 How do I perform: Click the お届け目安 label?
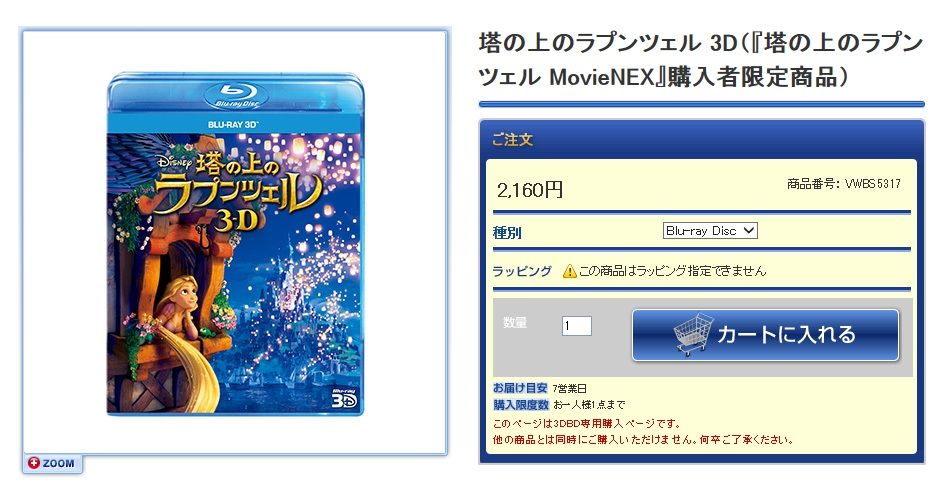(520, 388)
